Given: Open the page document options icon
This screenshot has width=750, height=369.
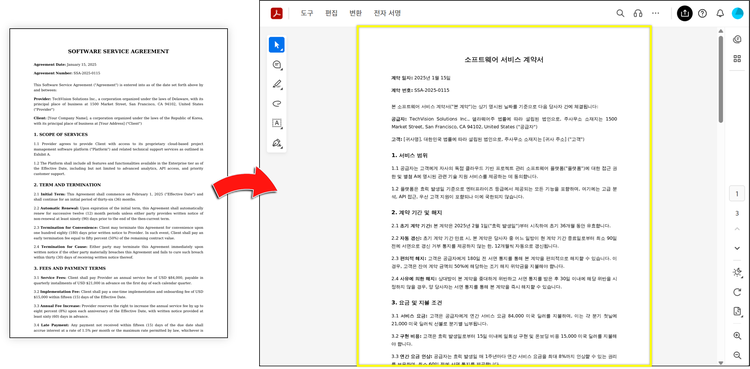Looking at the screenshot, I should point(737,312).
